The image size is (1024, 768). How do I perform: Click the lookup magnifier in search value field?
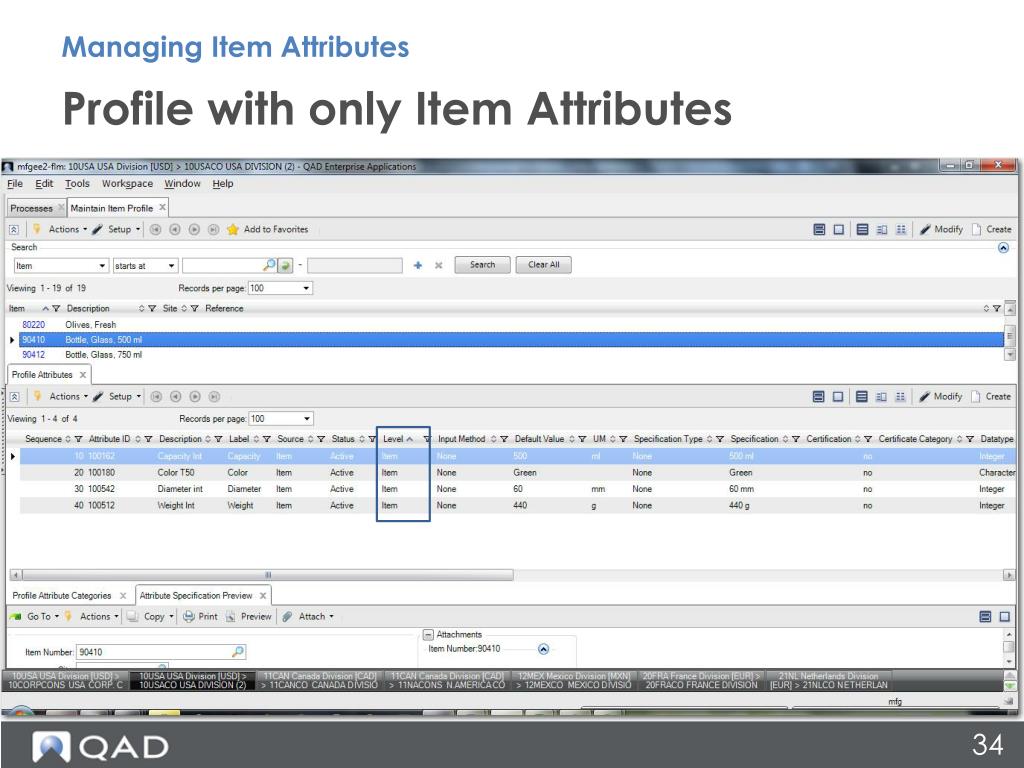coord(268,264)
